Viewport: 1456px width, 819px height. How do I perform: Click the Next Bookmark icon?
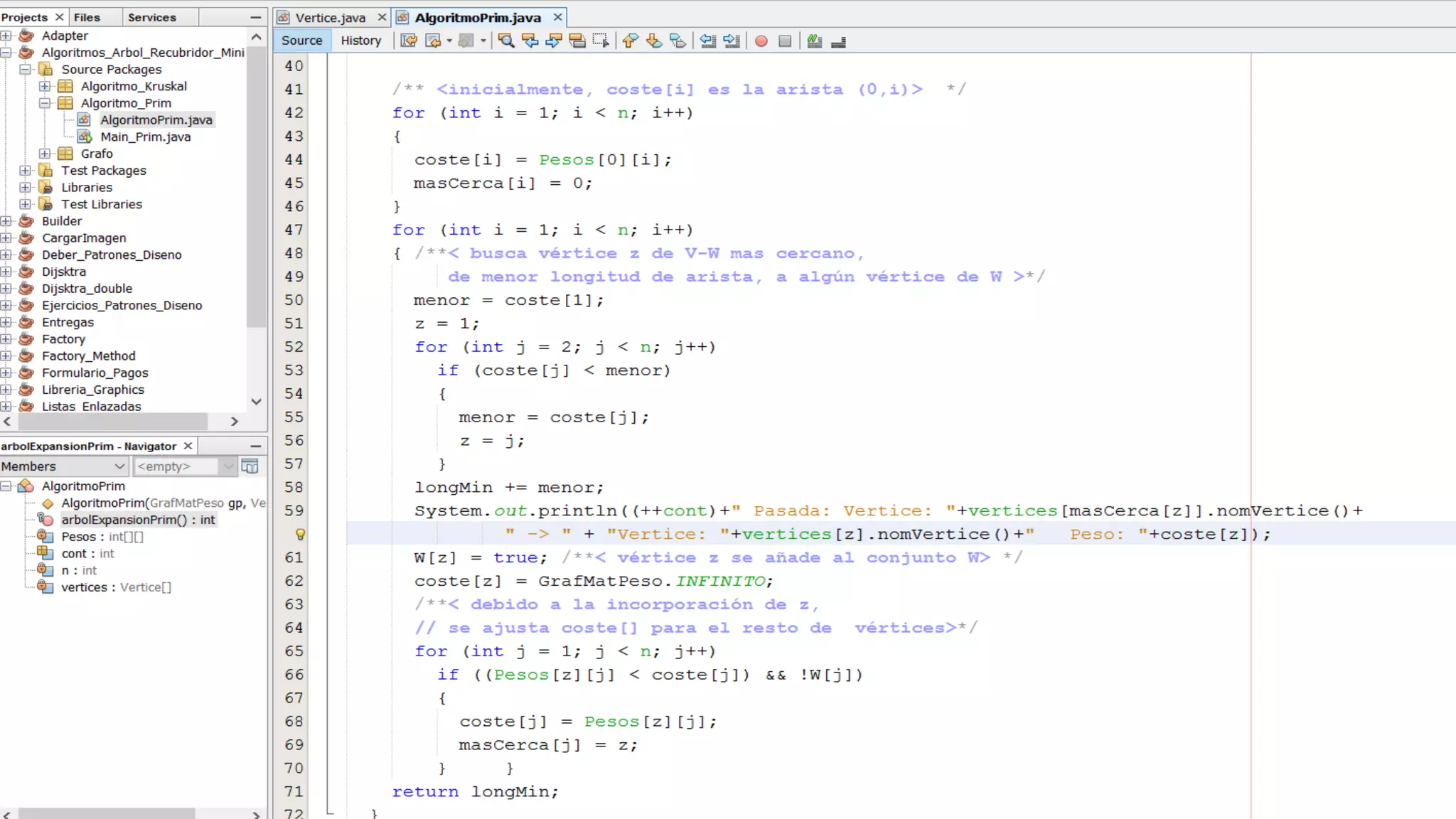click(x=653, y=41)
